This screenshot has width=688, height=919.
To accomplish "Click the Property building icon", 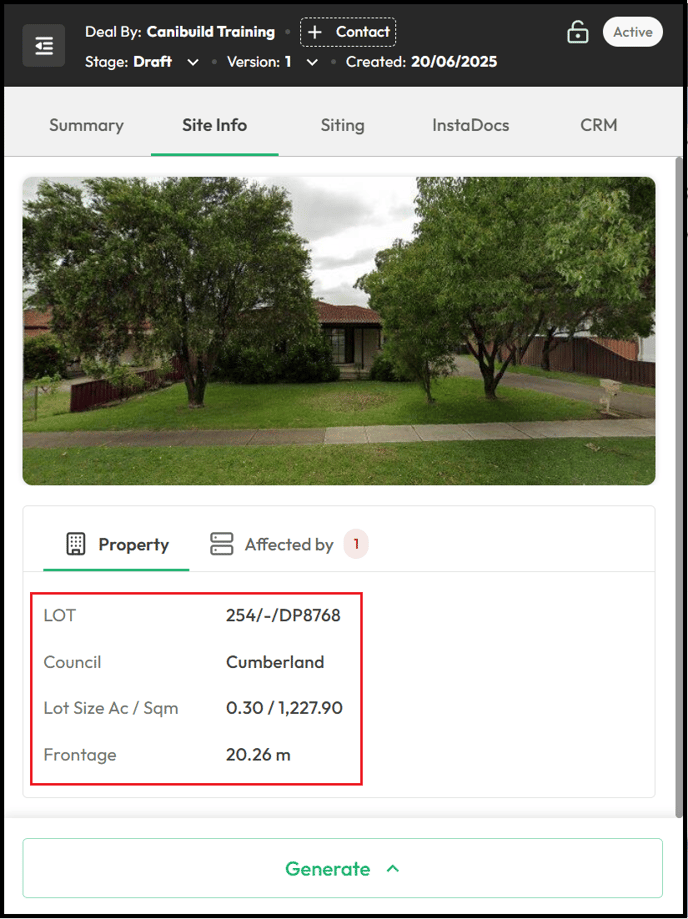I will [x=76, y=544].
